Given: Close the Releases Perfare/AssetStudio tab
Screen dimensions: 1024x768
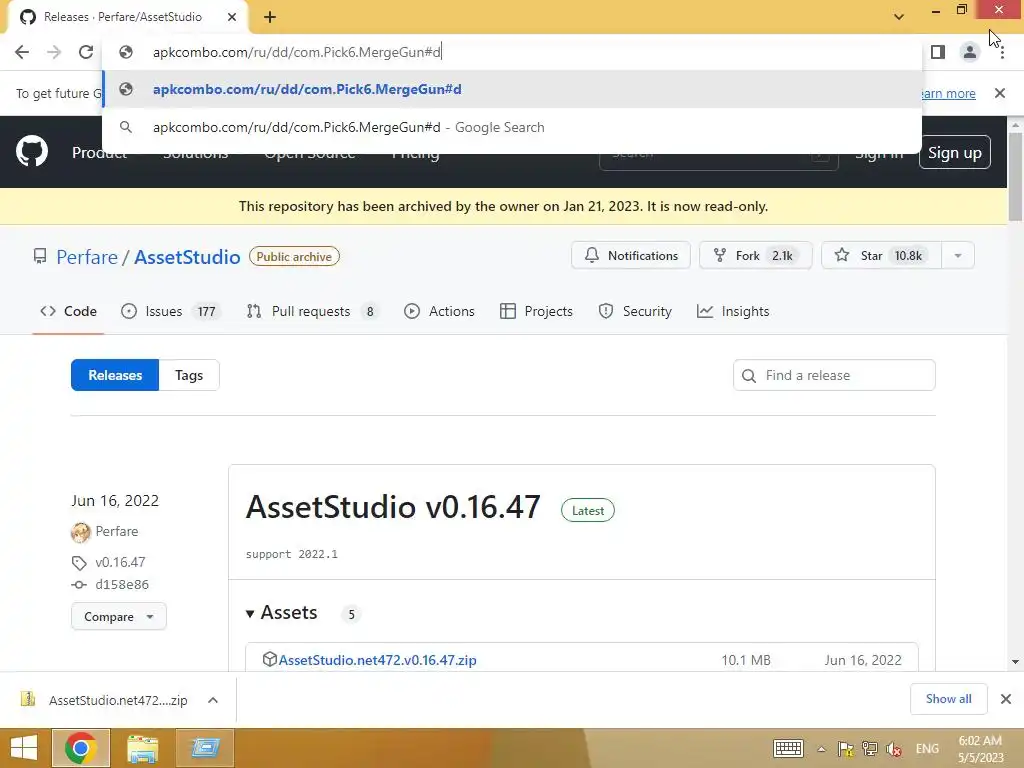Looking at the screenshot, I should tap(232, 17).
